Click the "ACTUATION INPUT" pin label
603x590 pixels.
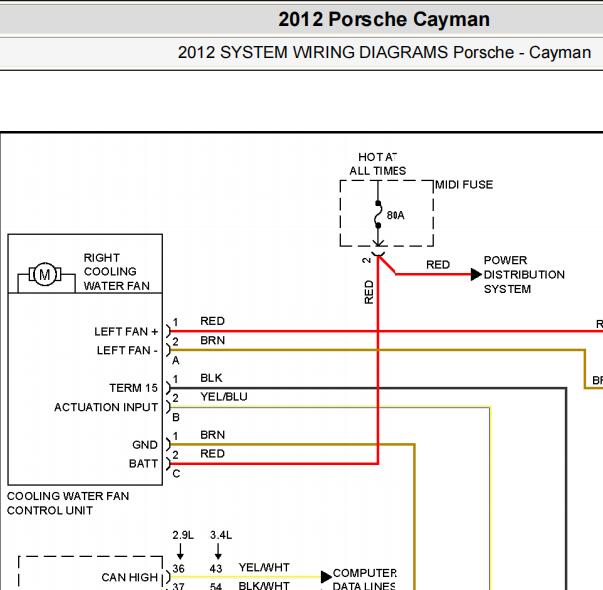[106, 407]
